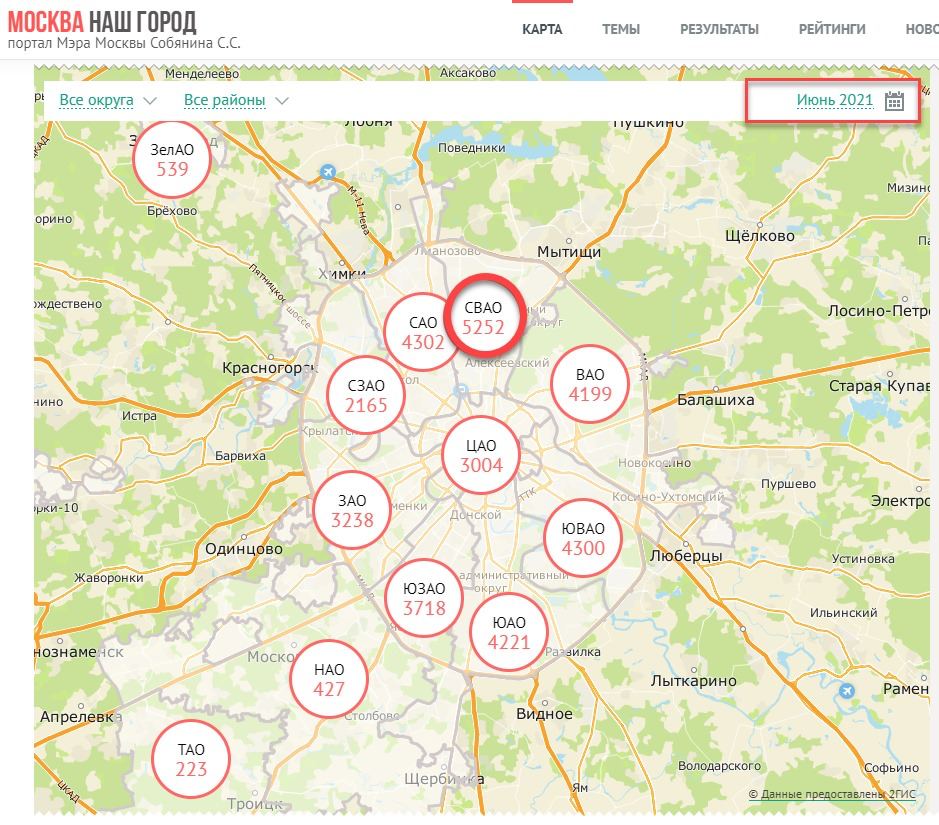Click the chevron next to Все округа

pos(150,101)
